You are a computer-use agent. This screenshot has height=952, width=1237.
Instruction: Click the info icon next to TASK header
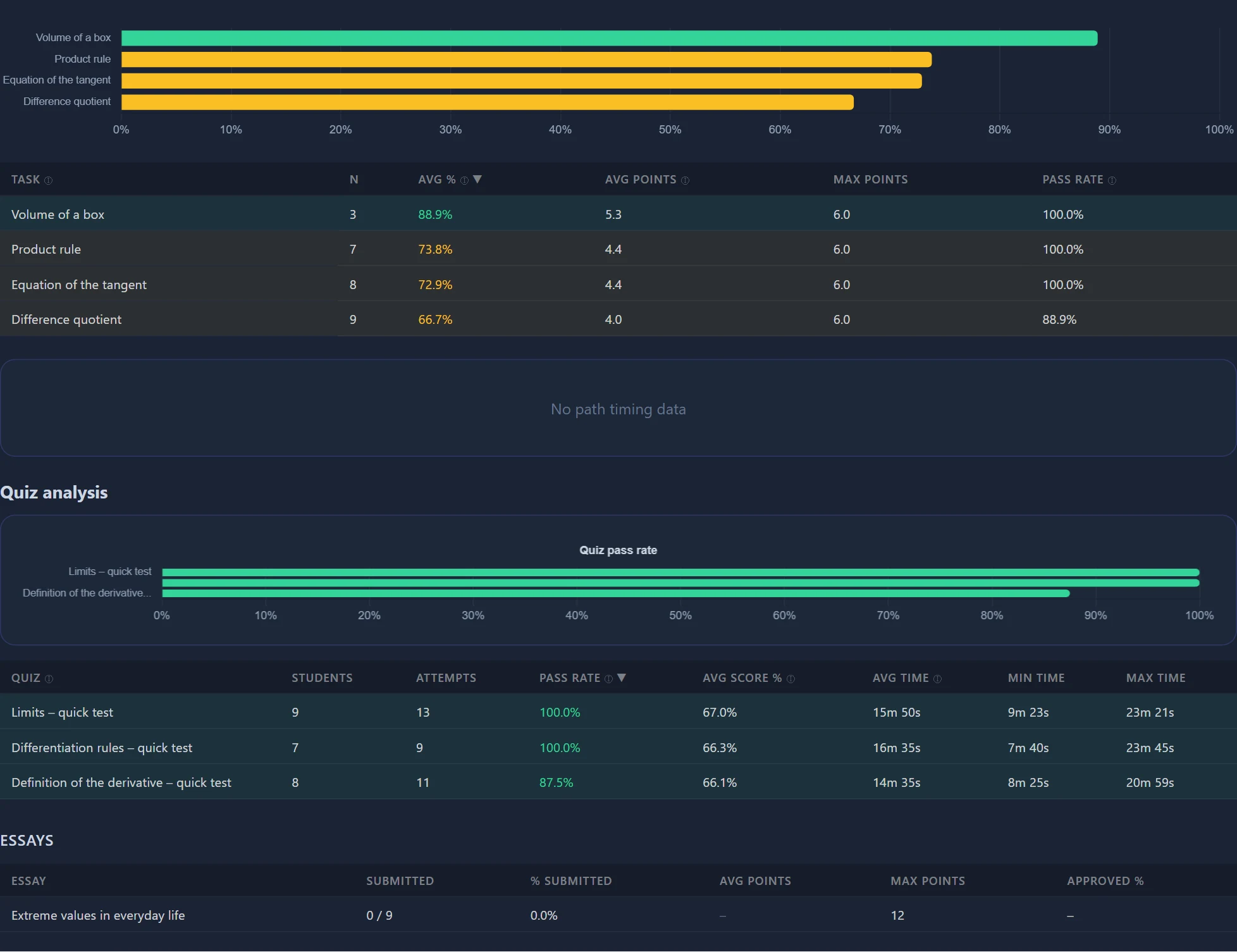(x=48, y=181)
